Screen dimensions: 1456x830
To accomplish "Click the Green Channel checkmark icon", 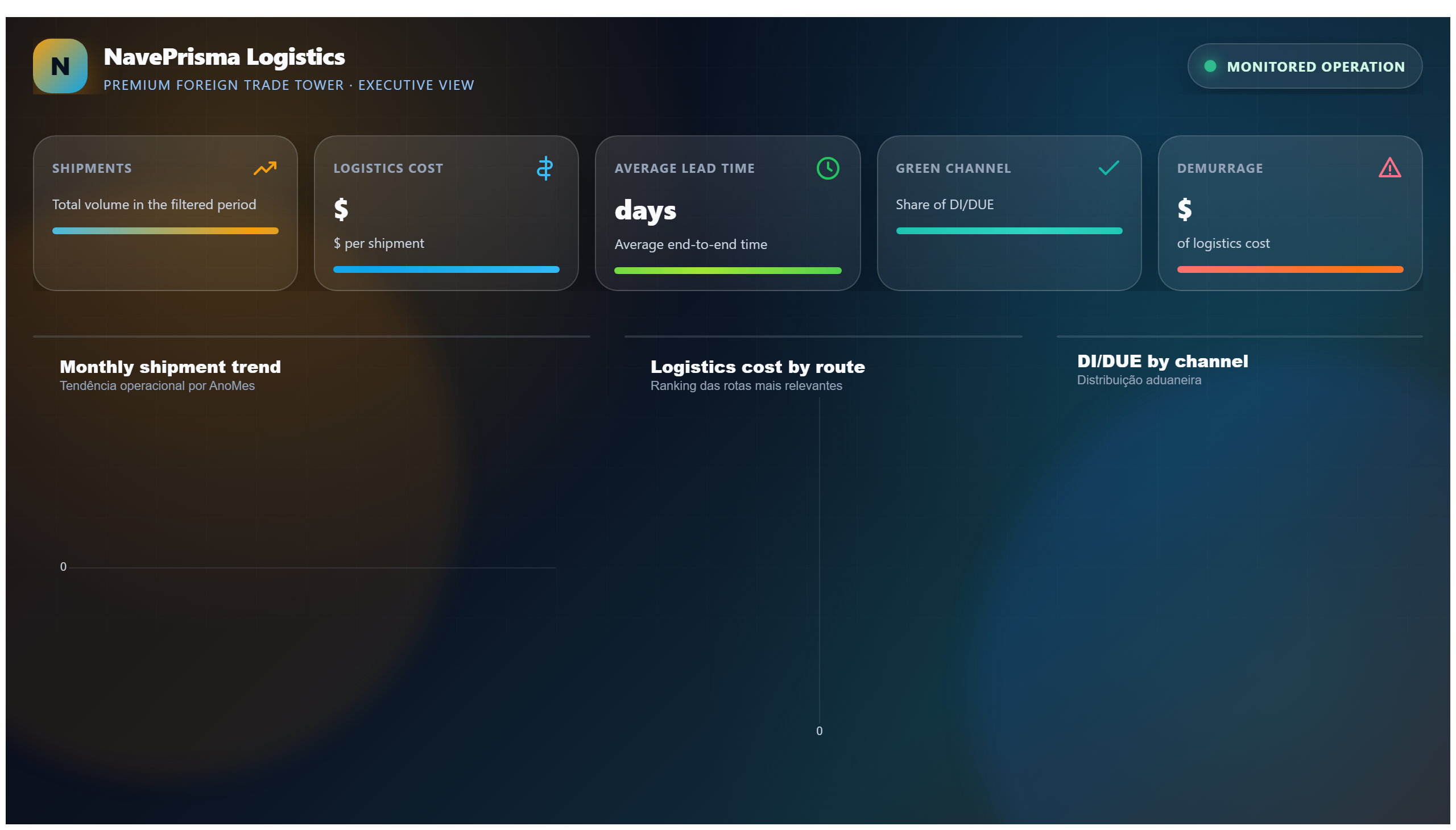I will (x=1108, y=168).
